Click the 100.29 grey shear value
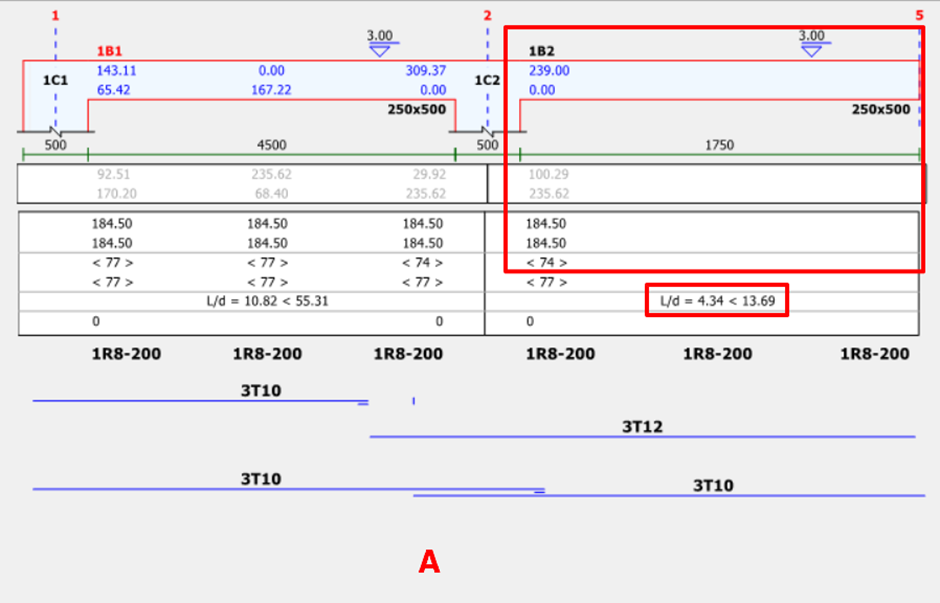This screenshot has width=940, height=603. coord(548,175)
